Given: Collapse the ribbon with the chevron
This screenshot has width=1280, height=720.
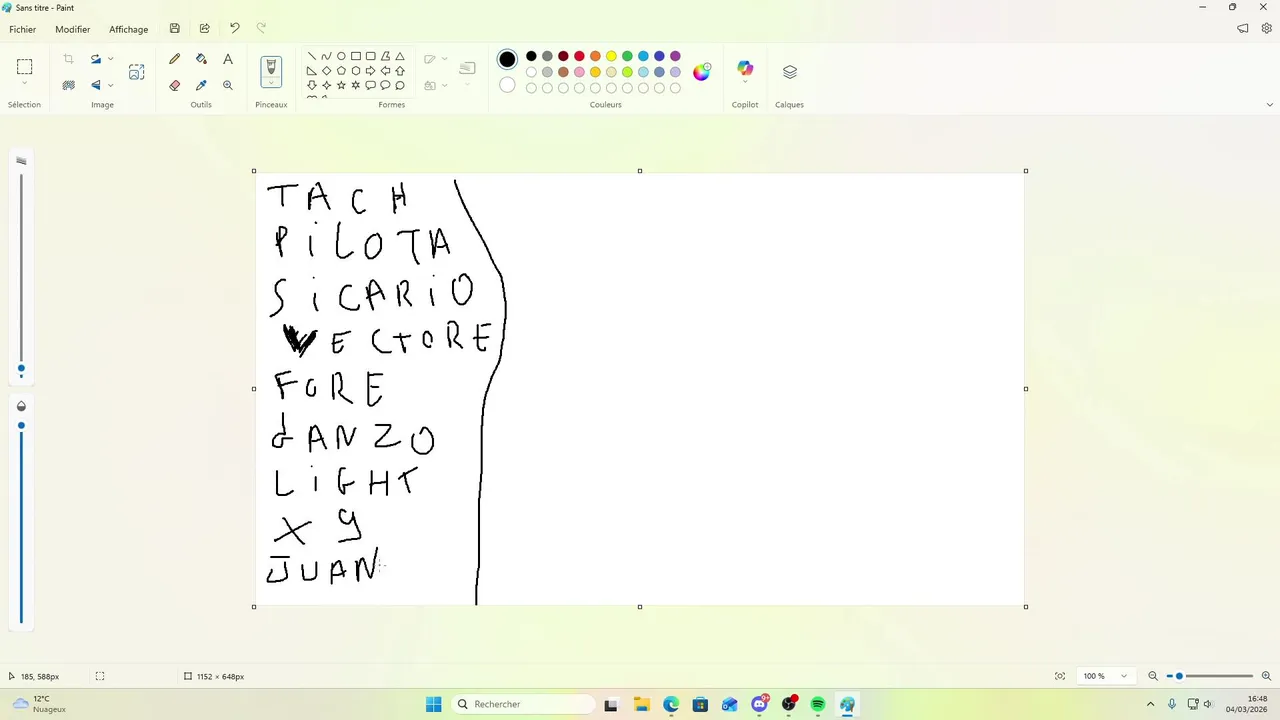Looking at the screenshot, I should coord(1270,104).
